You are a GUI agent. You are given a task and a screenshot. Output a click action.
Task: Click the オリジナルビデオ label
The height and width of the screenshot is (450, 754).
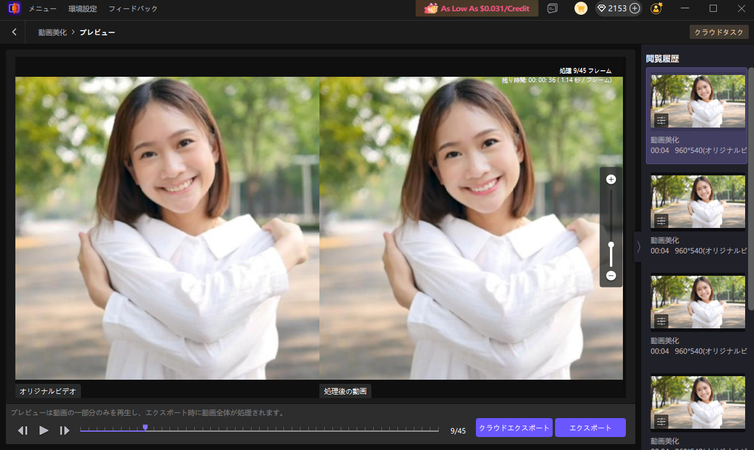coord(48,391)
